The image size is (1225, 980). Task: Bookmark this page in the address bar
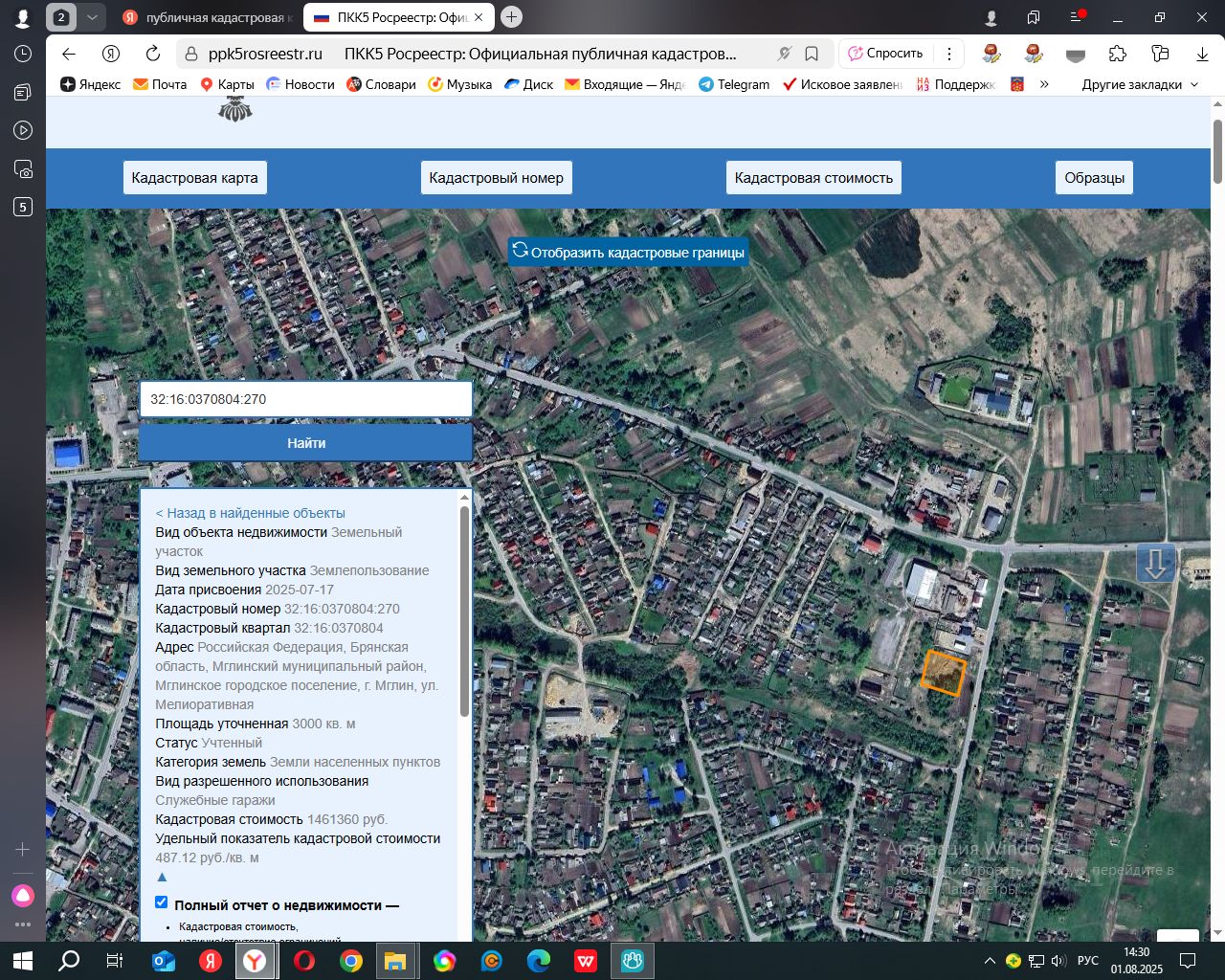pyautogui.click(x=812, y=54)
